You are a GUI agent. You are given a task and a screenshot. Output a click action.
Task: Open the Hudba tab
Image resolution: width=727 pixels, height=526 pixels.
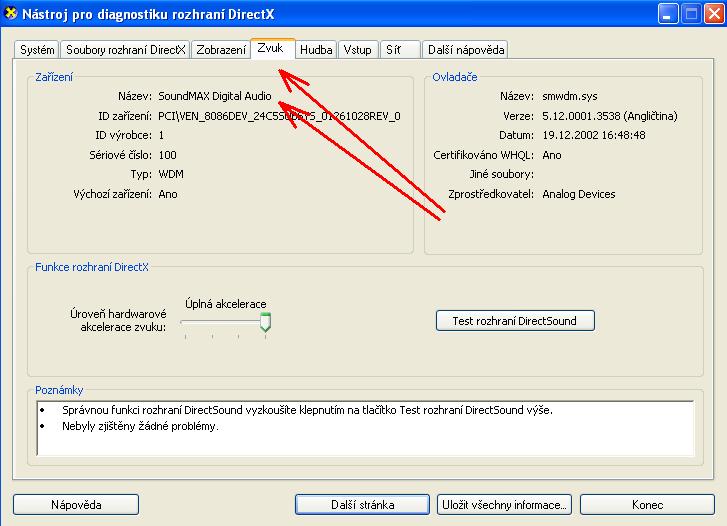(316, 50)
